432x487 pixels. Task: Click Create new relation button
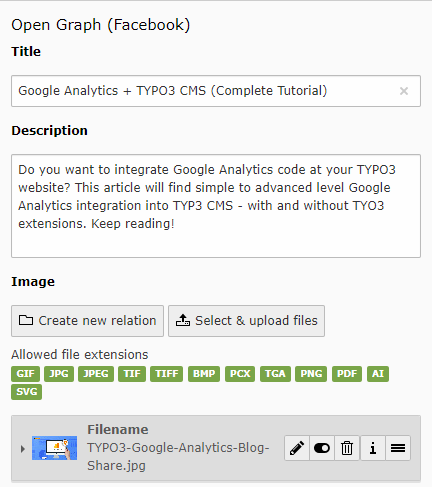87,321
